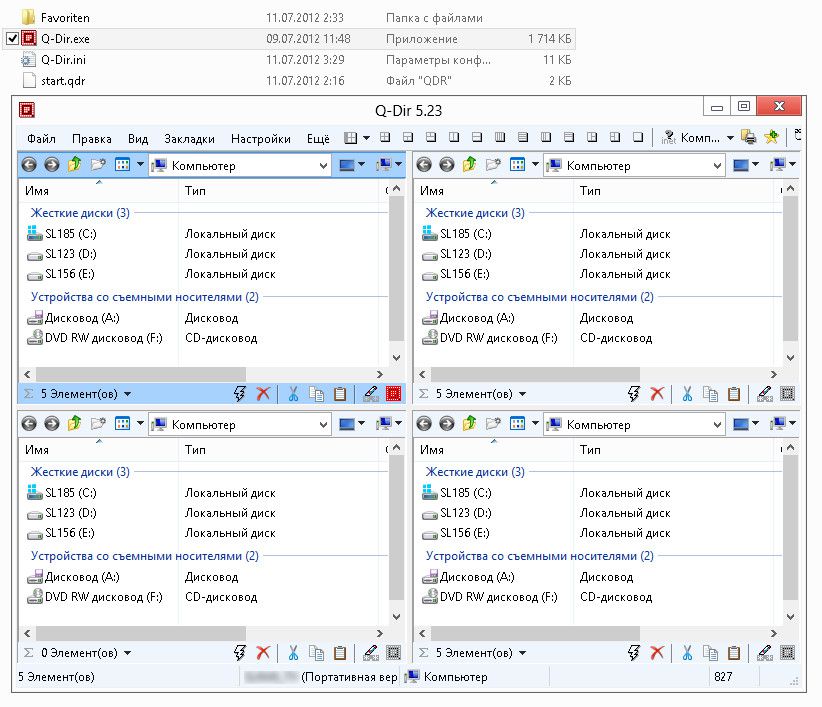Click the Back arrow in the top-left pane
The image size is (822, 707).
pos(29,165)
